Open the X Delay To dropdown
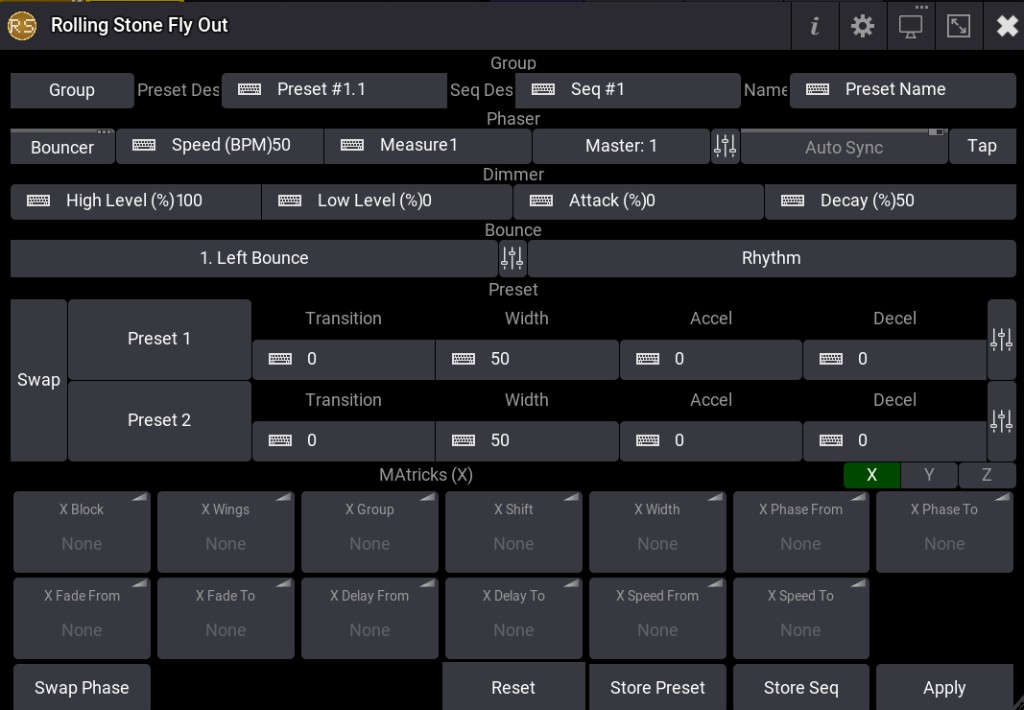The width and height of the screenshot is (1024, 710). coord(513,618)
